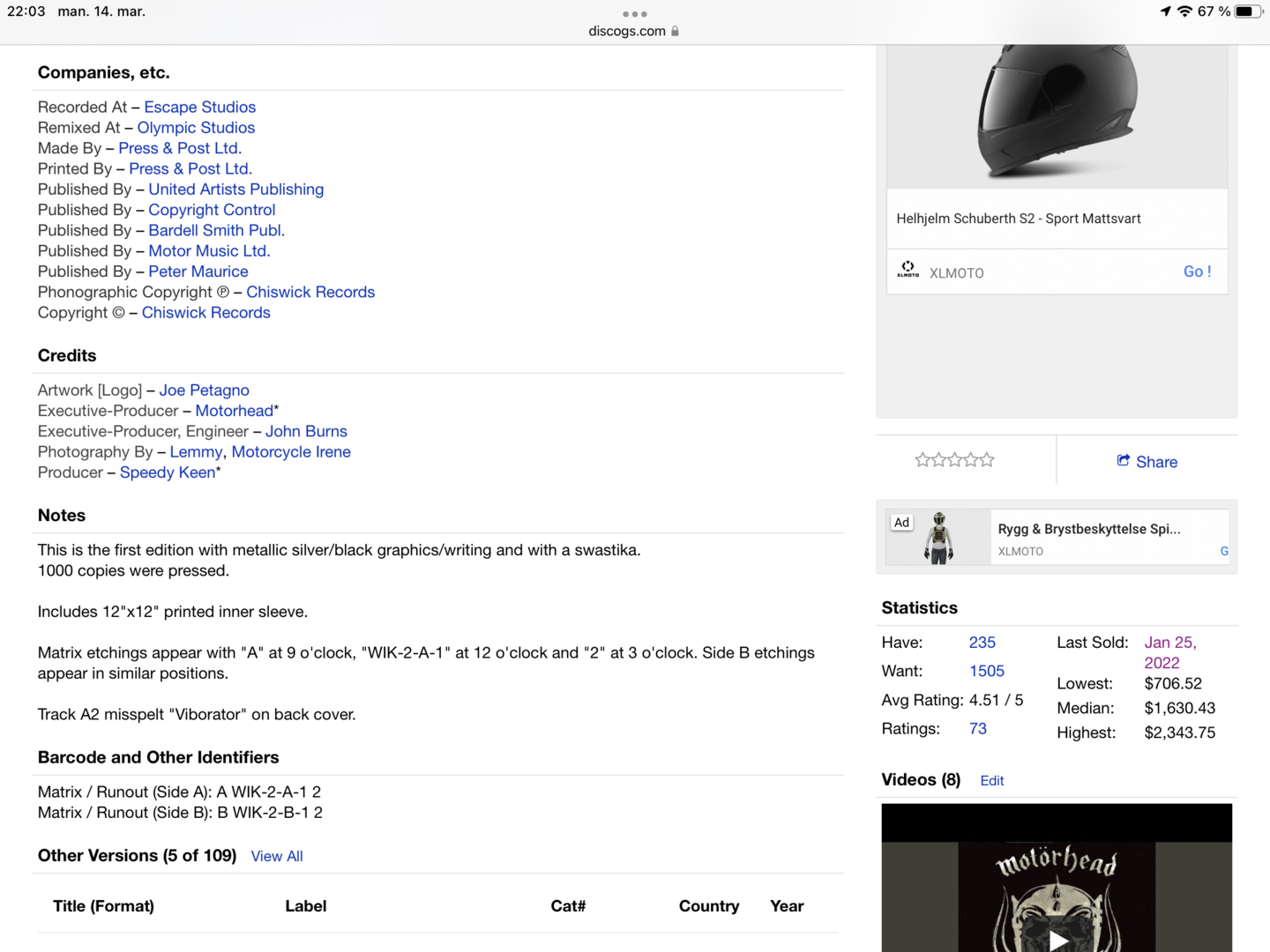This screenshot has width=1270, height=952.
Task: Click the lock icon next to discogs.com
Action: 675,31
